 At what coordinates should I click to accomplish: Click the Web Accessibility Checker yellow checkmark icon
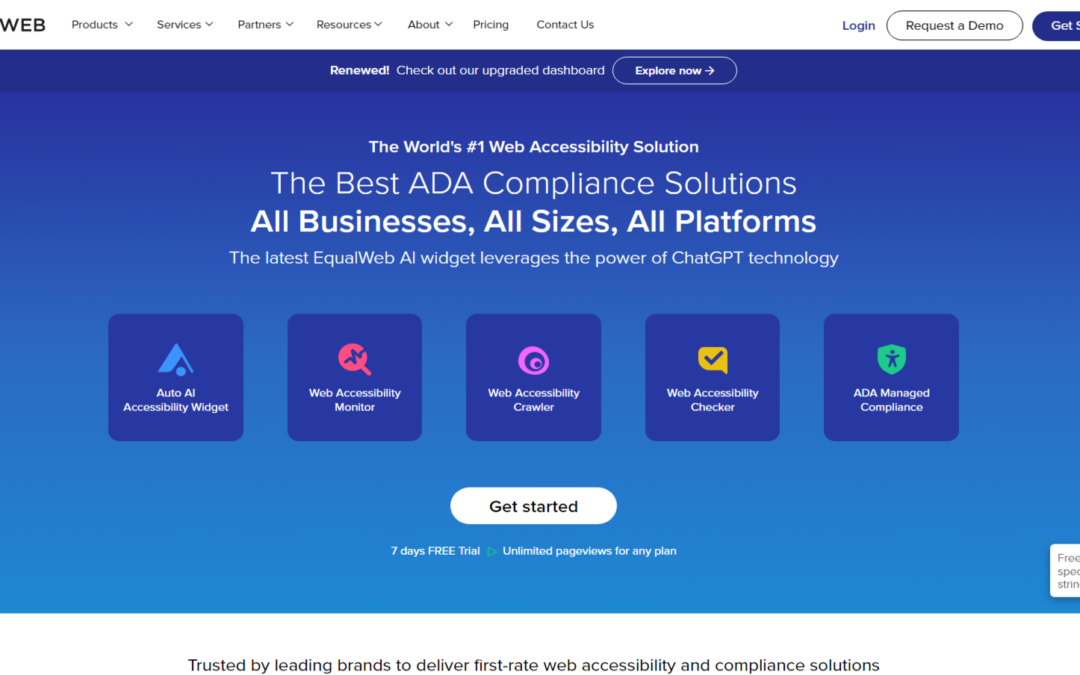coord(712,359)
